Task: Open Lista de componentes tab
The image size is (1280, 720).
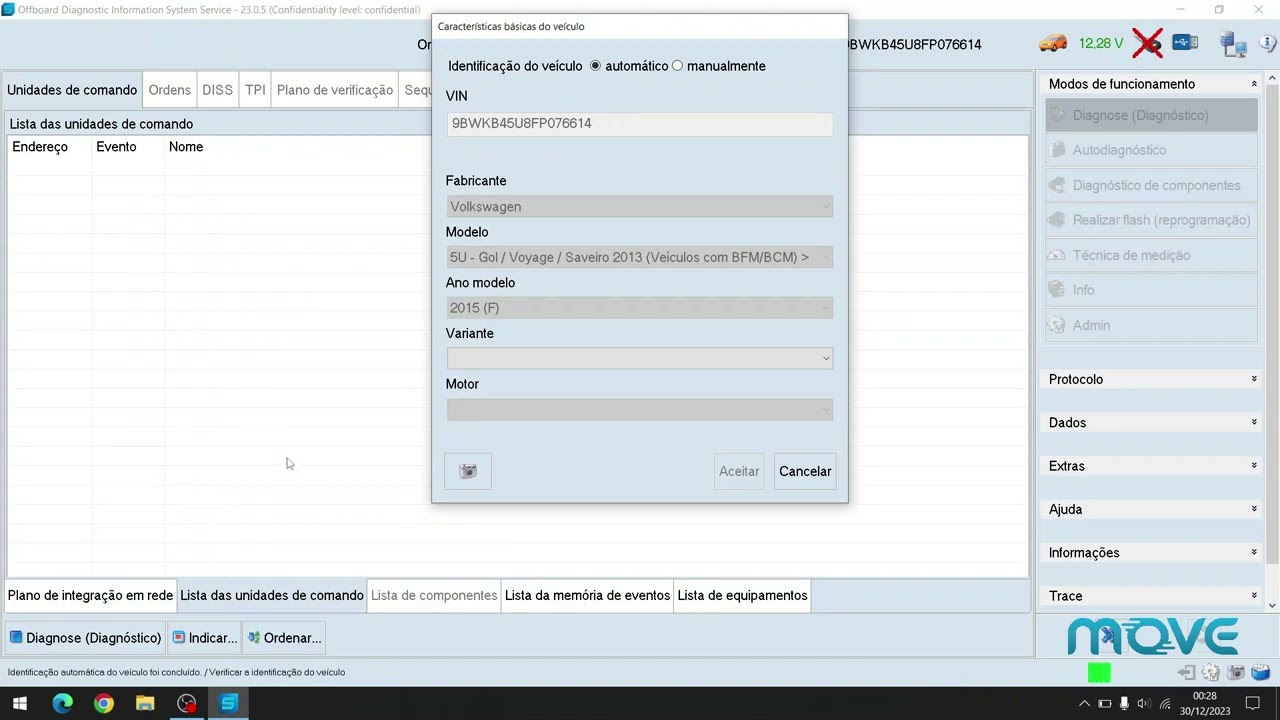Action: tap(434, 595)
